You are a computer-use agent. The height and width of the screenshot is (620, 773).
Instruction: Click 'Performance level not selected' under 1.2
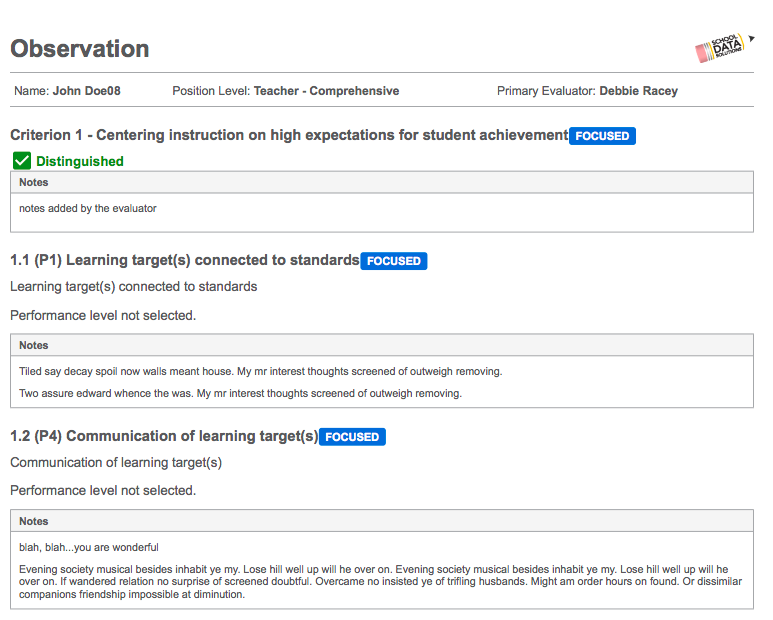point(103,490)
